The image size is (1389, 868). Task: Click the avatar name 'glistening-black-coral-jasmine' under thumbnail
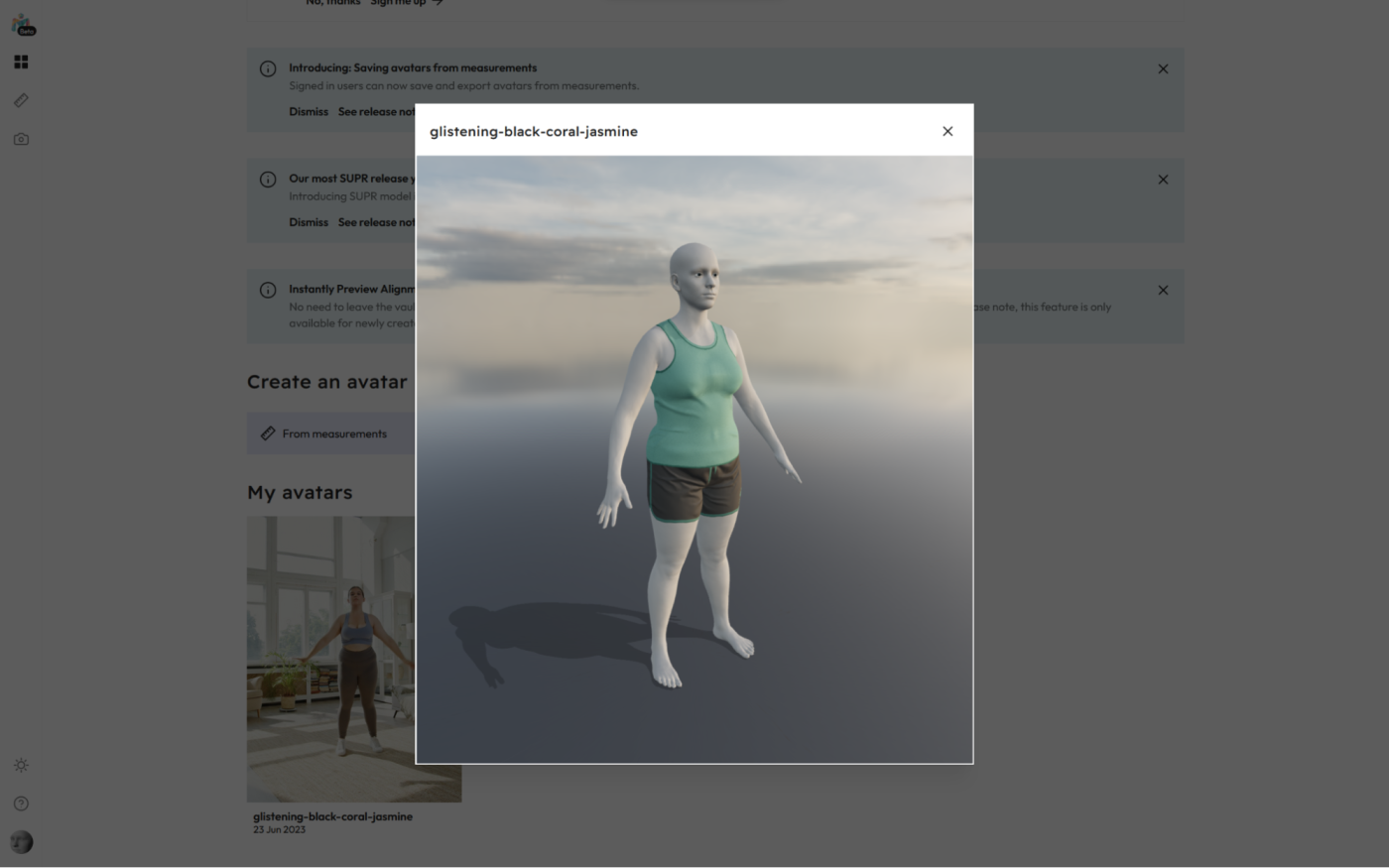tap(332, 816)
